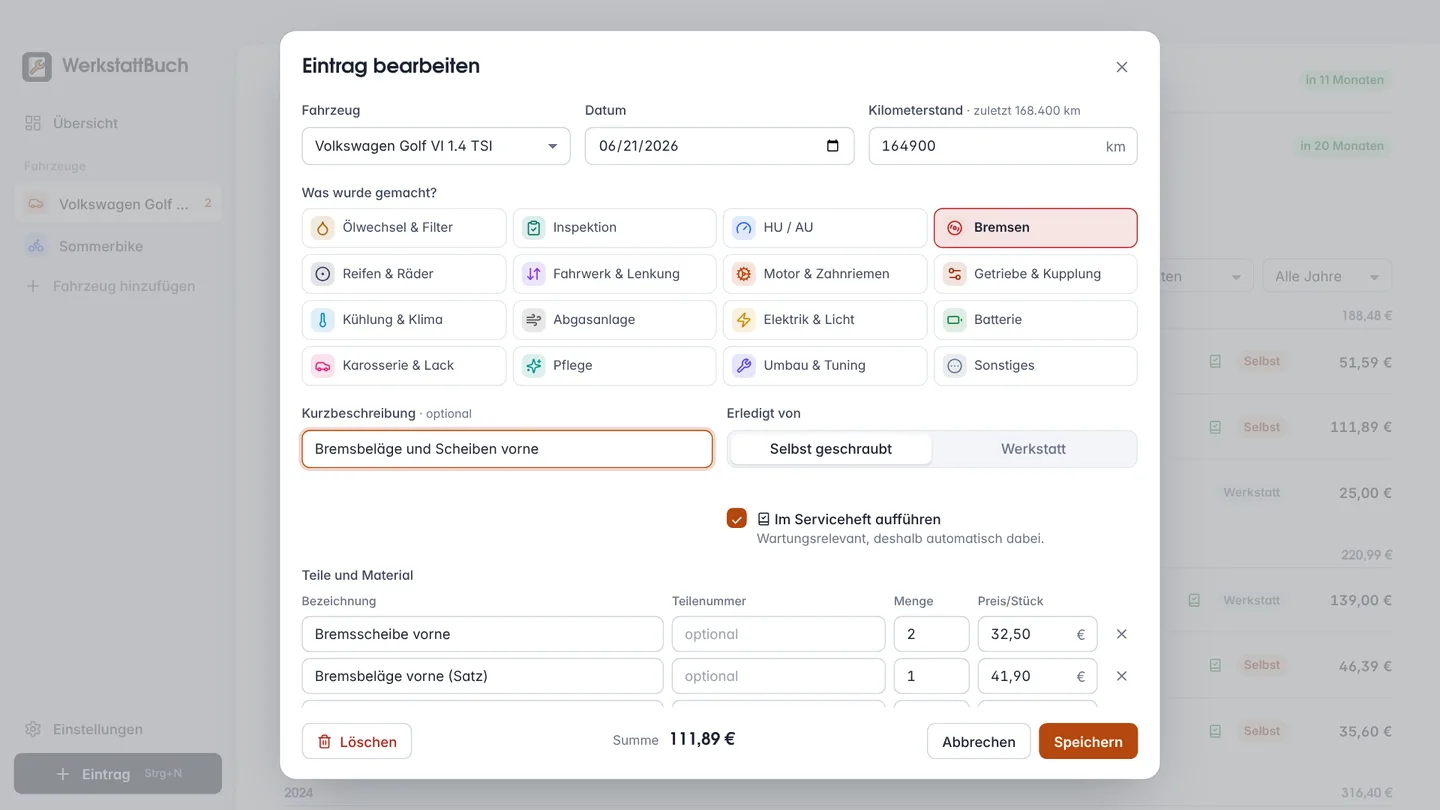Image resolution: width=1440 pixels, height=810 pixels.
Task: Select Karosserie & Lack category
Action: pos(404,366)
